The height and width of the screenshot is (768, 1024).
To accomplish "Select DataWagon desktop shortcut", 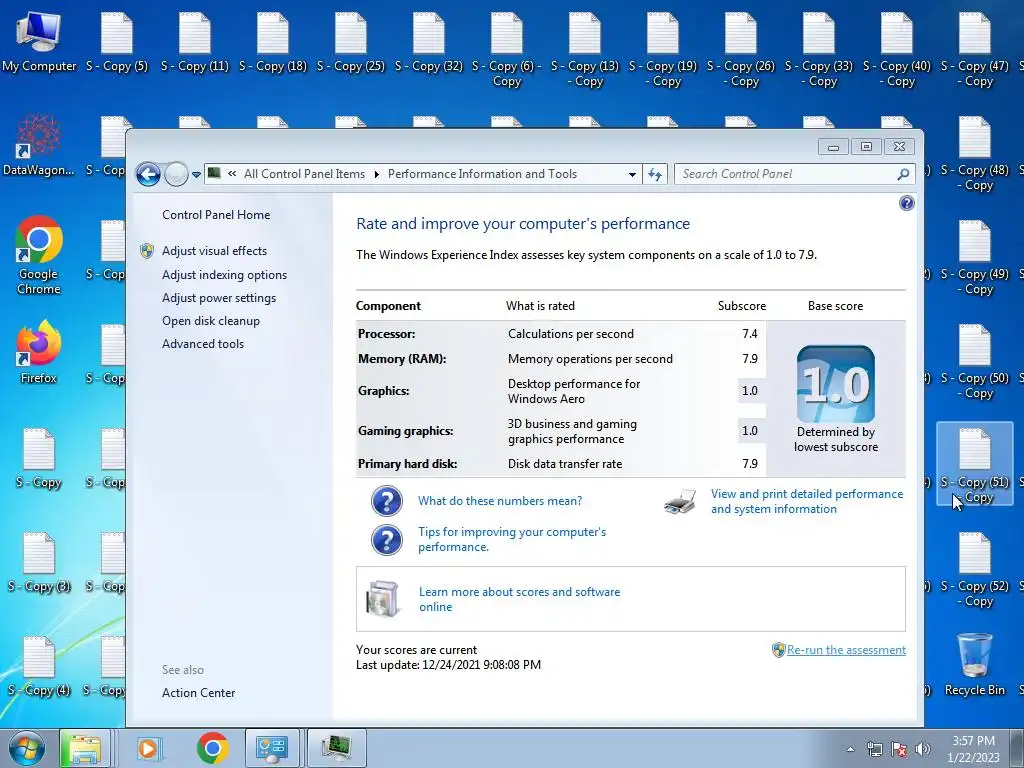I will click(39, 145).
